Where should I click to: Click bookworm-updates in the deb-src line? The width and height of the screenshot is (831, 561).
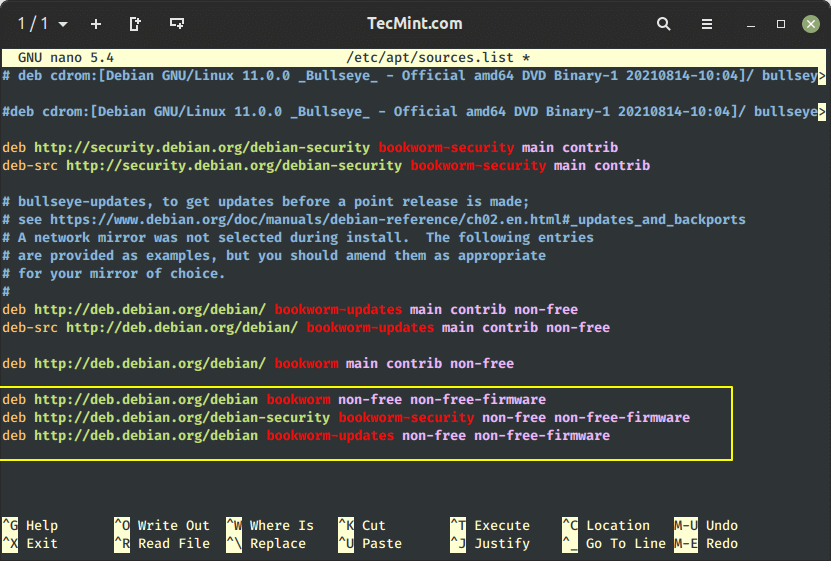pos(370,328)
